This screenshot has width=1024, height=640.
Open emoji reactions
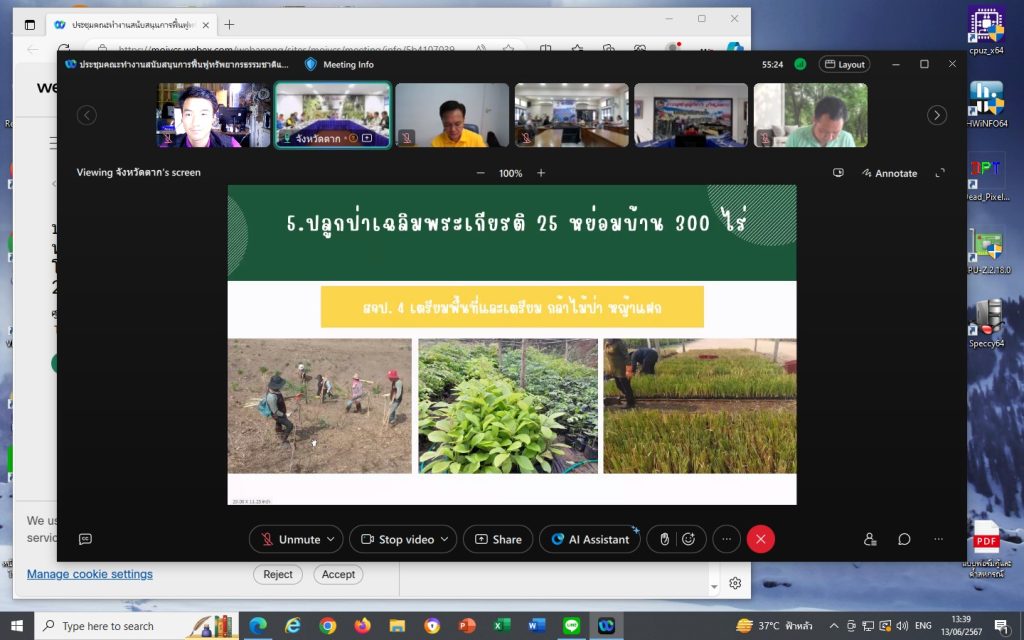(x=688, y=539)
